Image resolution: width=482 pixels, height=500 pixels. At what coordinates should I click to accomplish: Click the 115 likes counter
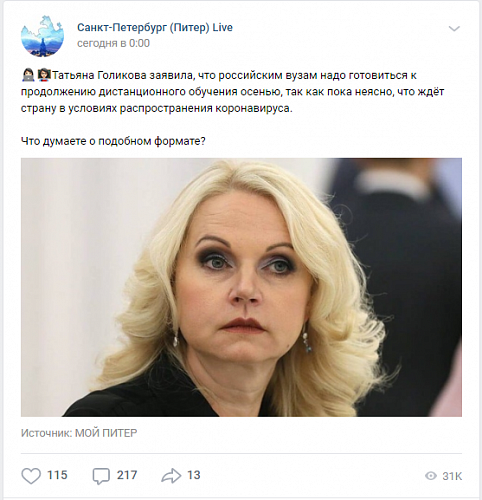[57, 475]
